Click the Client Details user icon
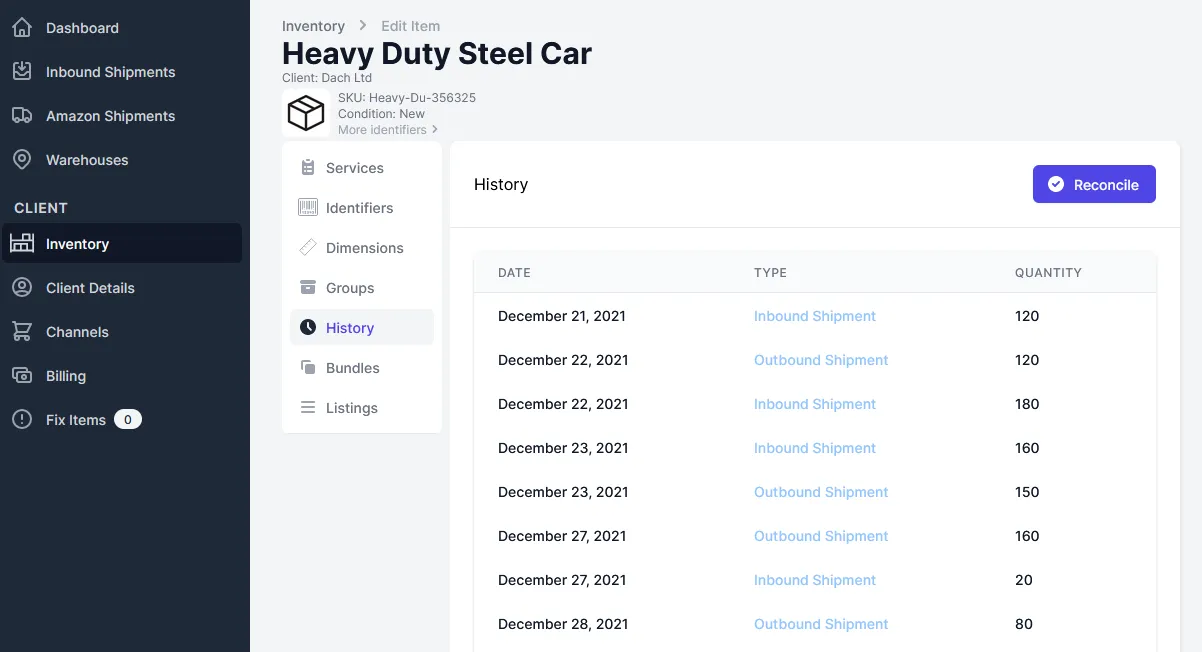 click(x=22, y=288)
